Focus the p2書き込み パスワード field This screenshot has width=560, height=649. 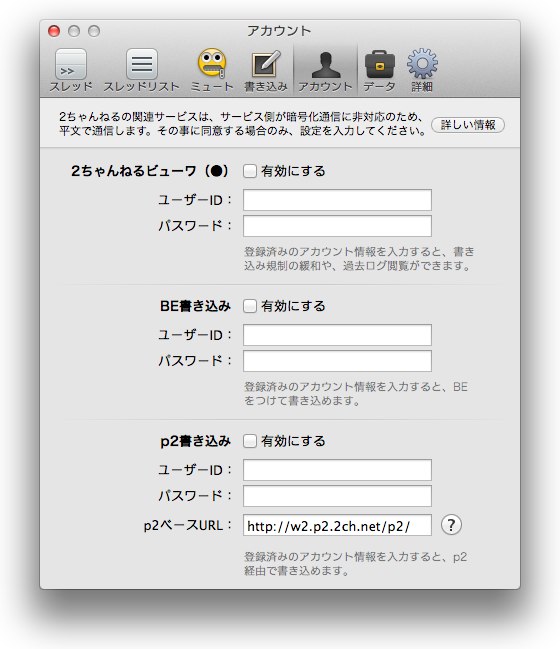tap(337, 496)
